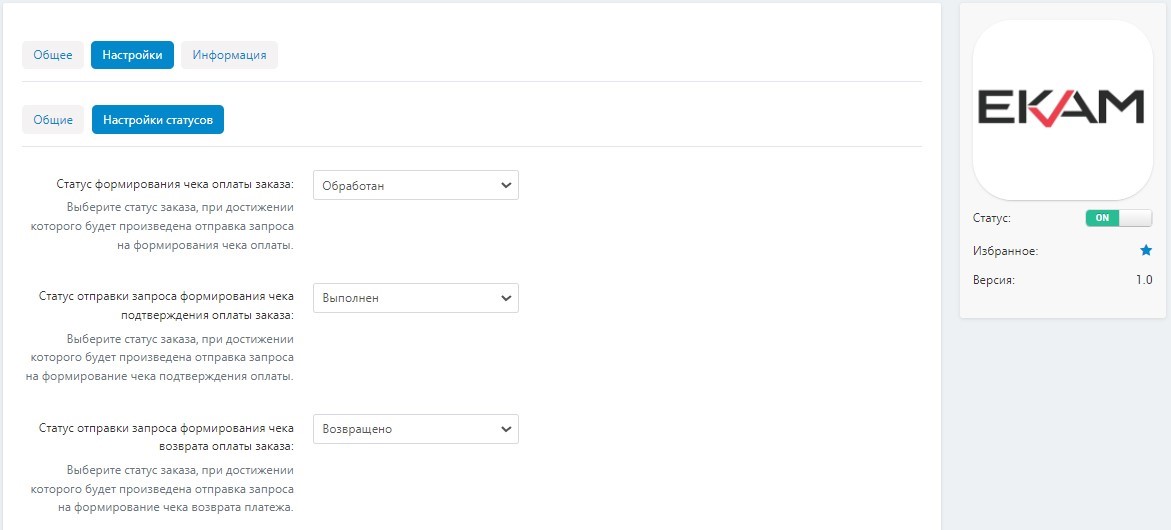Open the Информация tab
This screenshot has height=530, width=1171.
click(x=229, y=55)
